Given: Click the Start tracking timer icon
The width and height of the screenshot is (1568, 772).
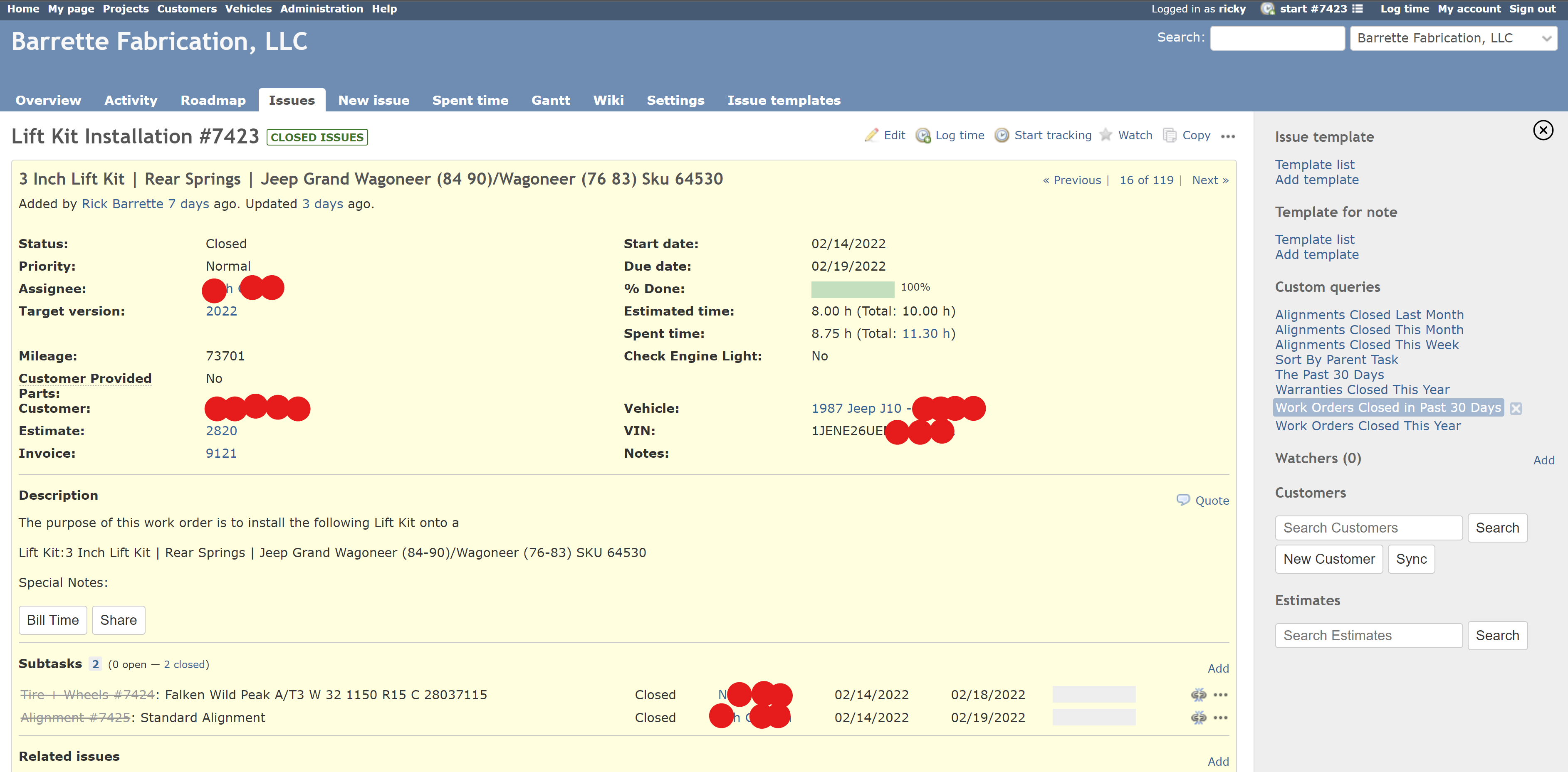Looking at the screenshot, I should coord(1001,135).
